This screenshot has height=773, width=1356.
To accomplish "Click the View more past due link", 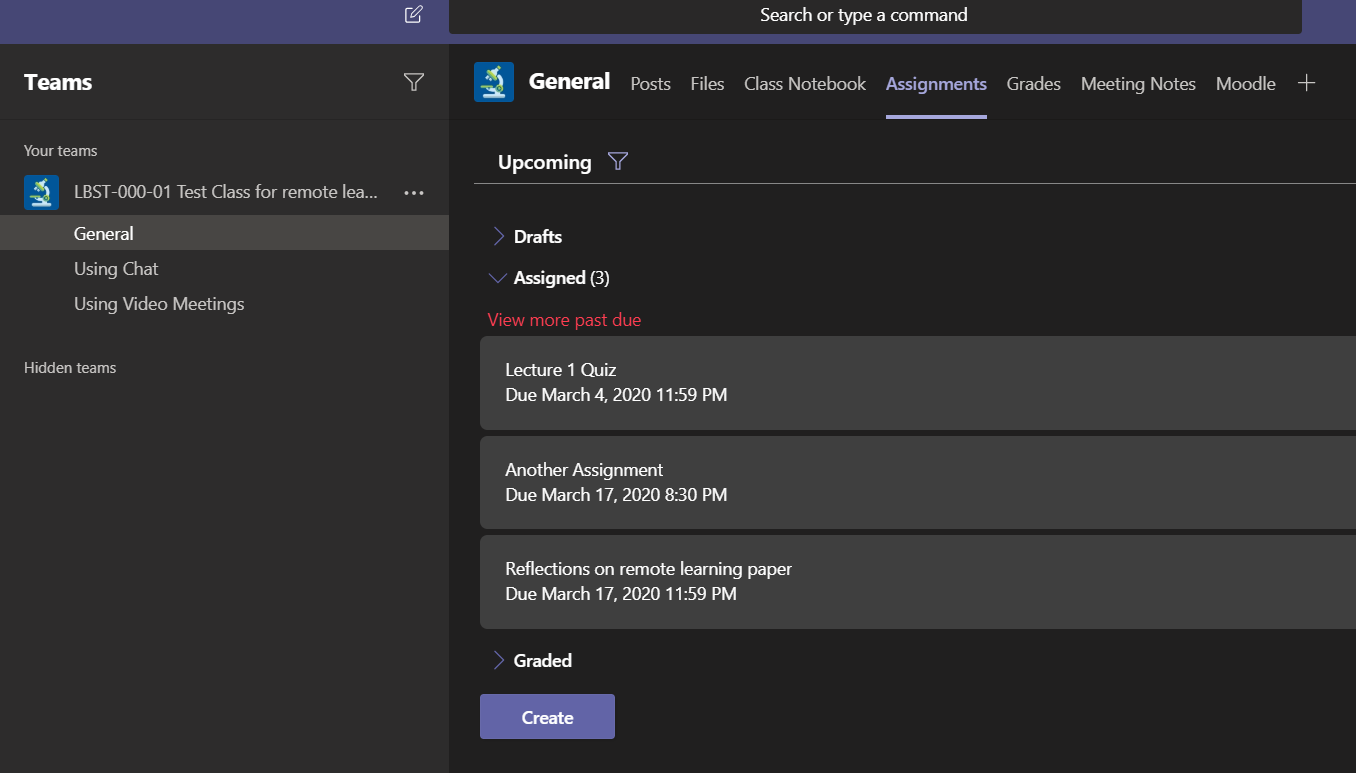I will (x=564, y=320).
